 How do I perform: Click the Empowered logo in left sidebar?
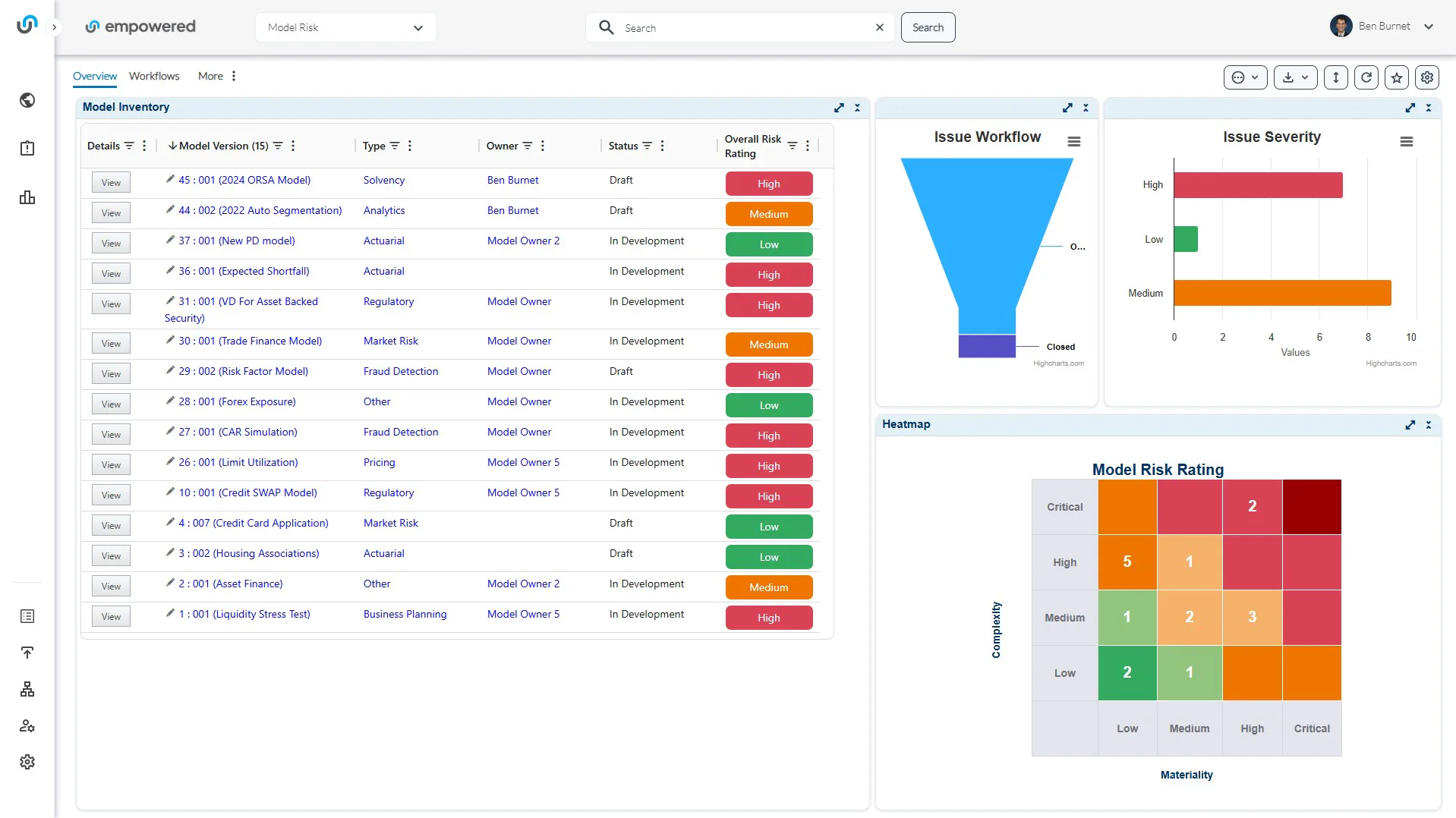pyautogui.click(x=27, y=25)
